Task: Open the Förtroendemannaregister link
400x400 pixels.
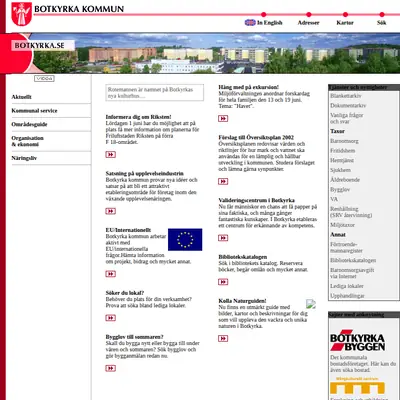Action: pos(346,247)
